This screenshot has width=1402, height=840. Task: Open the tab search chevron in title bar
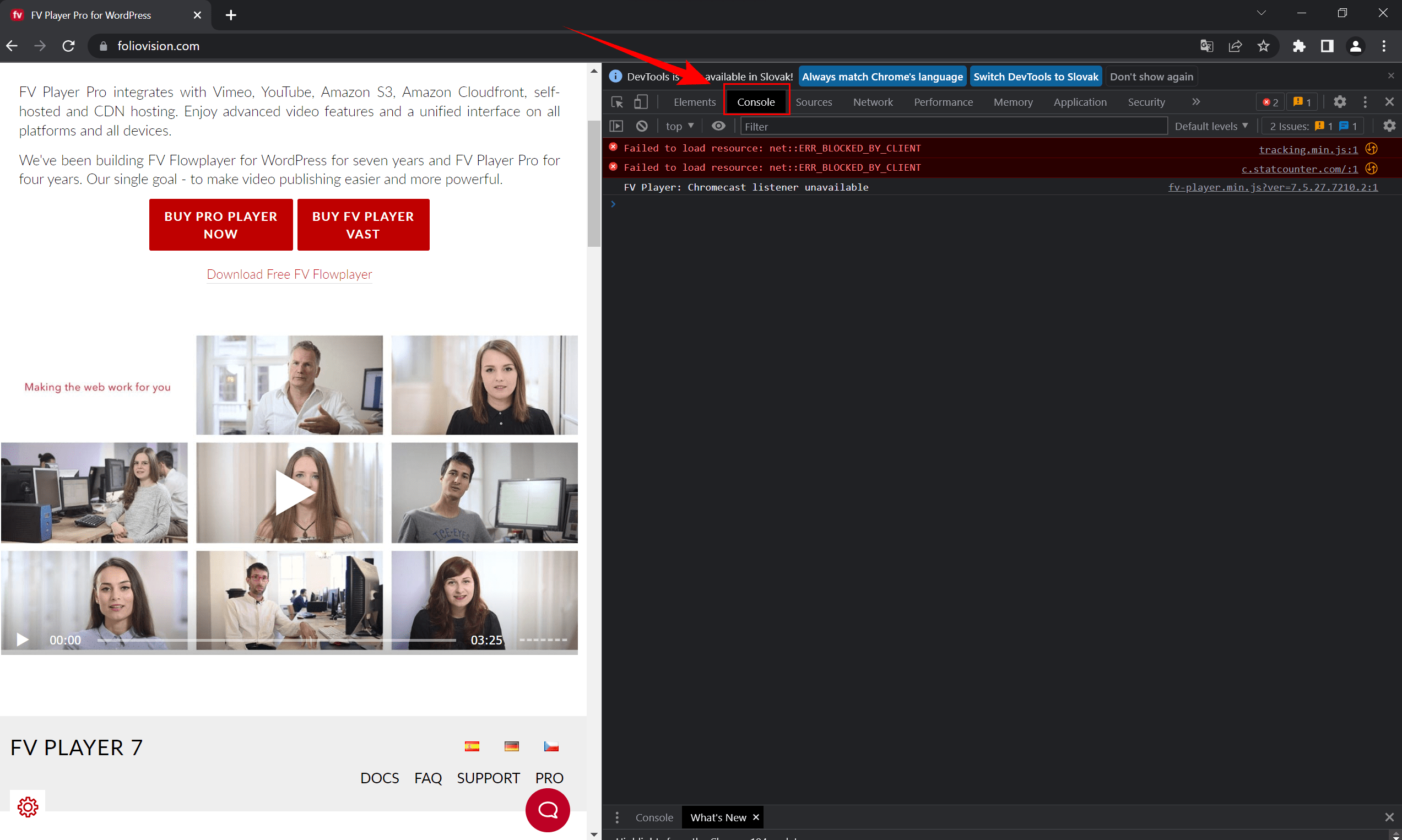pos(1261,13)
